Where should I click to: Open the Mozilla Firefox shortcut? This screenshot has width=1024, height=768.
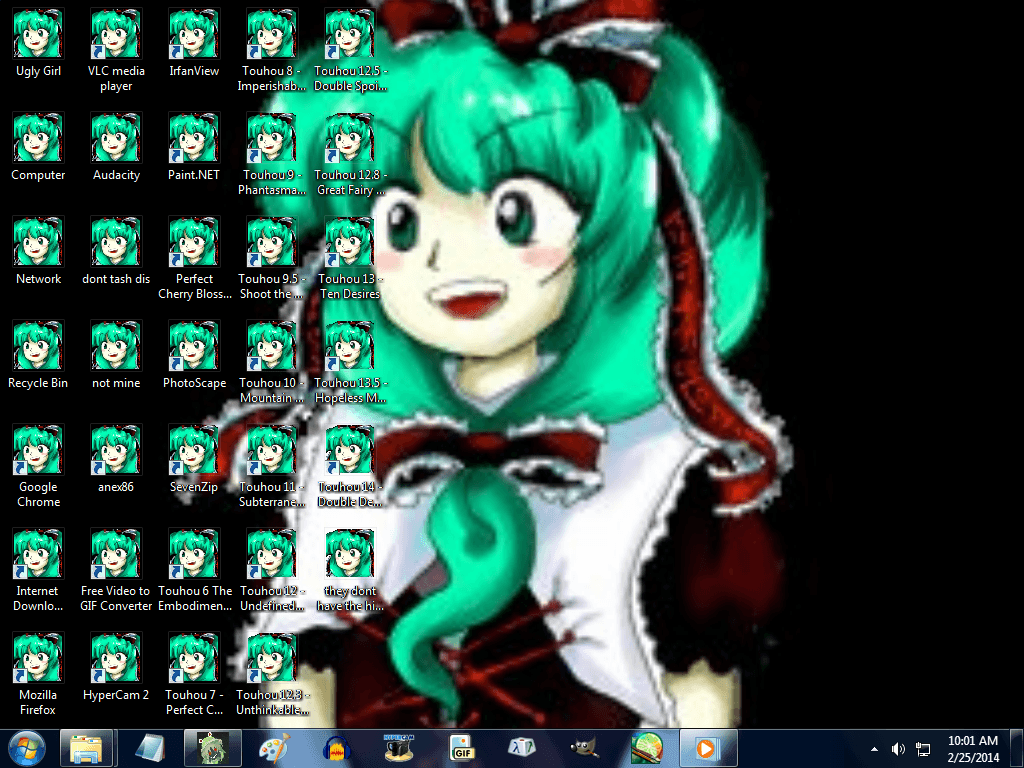37,659
